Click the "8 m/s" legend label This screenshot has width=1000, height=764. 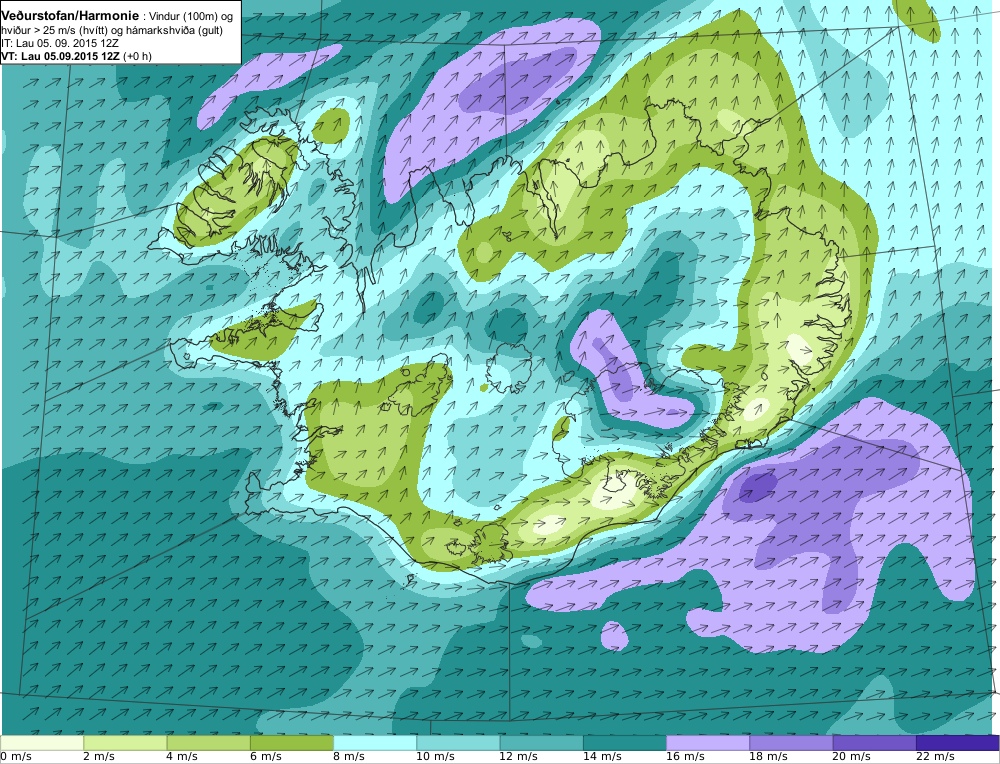(349, 757)
